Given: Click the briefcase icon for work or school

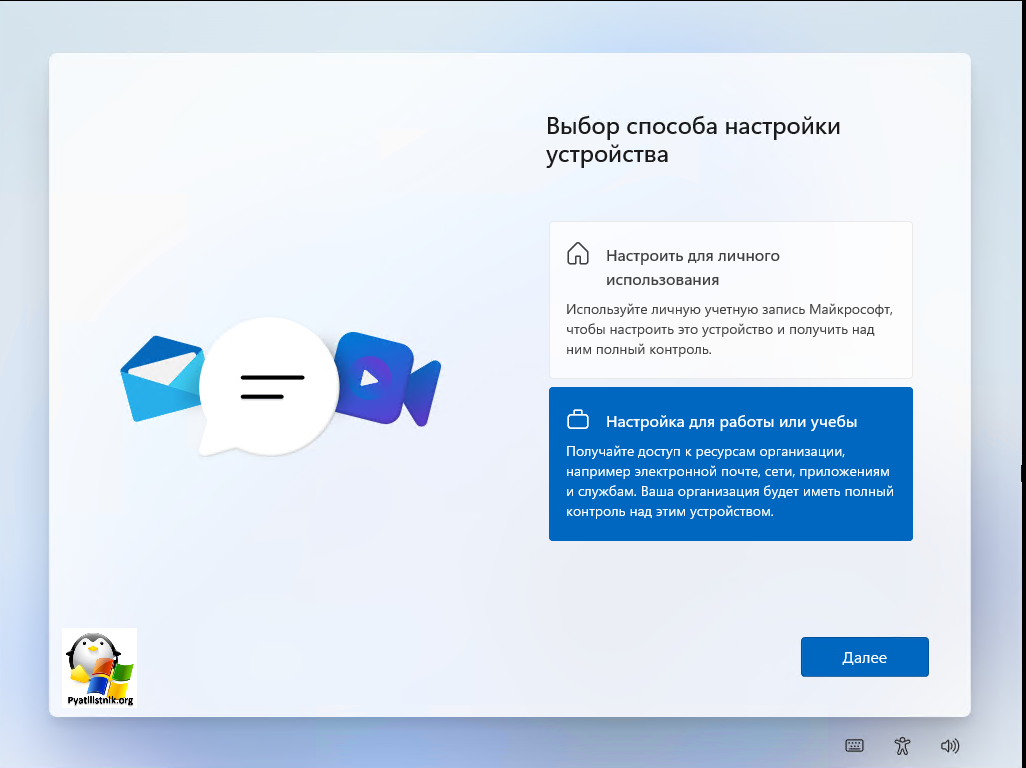Looking at the screenshot, I should 578,419.
